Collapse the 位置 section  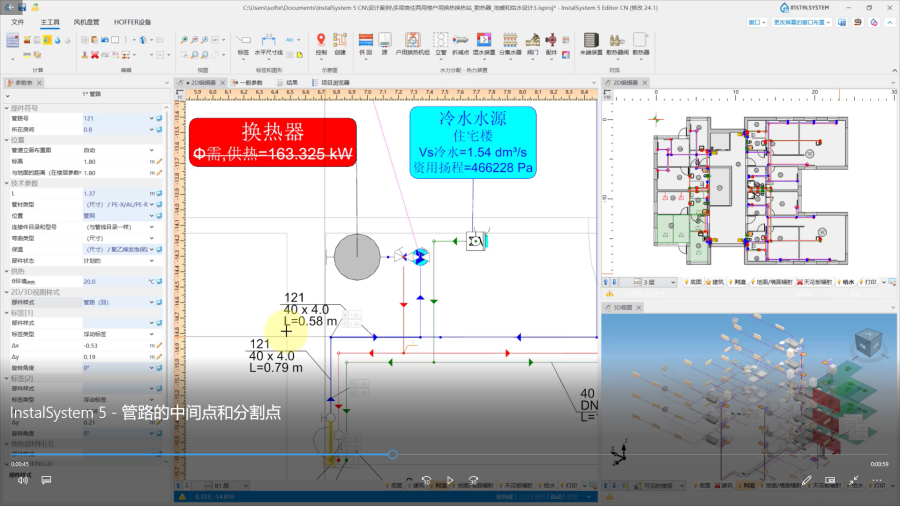tap(7, 140)
